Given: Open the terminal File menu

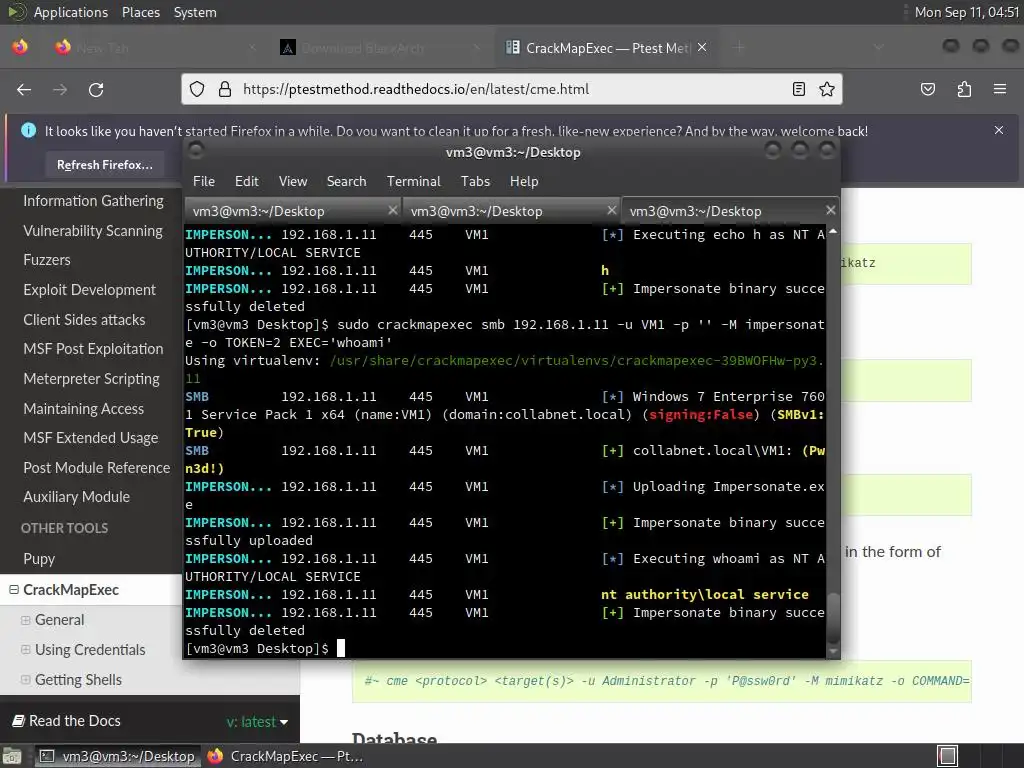Looking at the screenshot, I should click(x=204, y=182).
